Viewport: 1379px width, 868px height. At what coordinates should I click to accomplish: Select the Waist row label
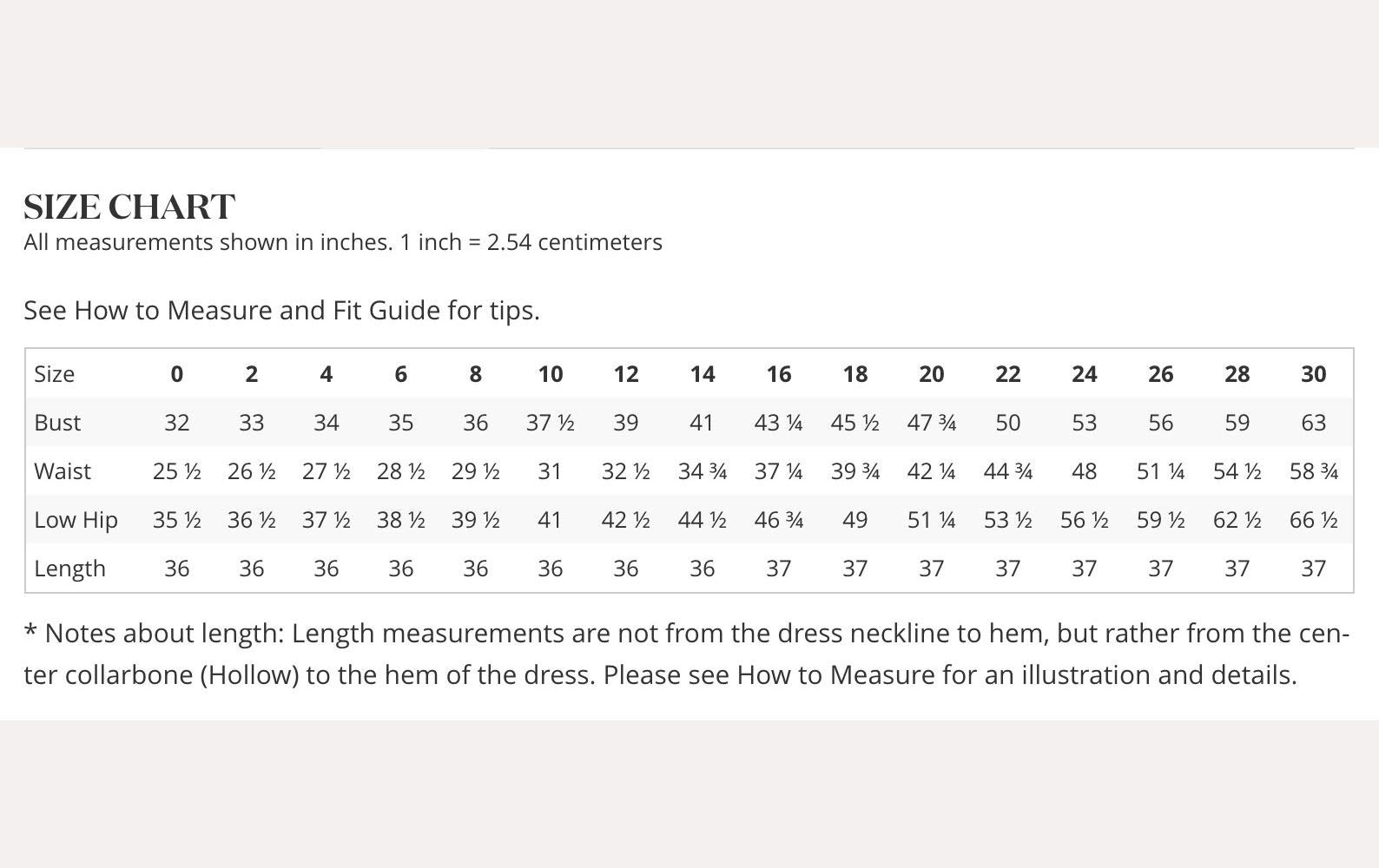point(63,471)
